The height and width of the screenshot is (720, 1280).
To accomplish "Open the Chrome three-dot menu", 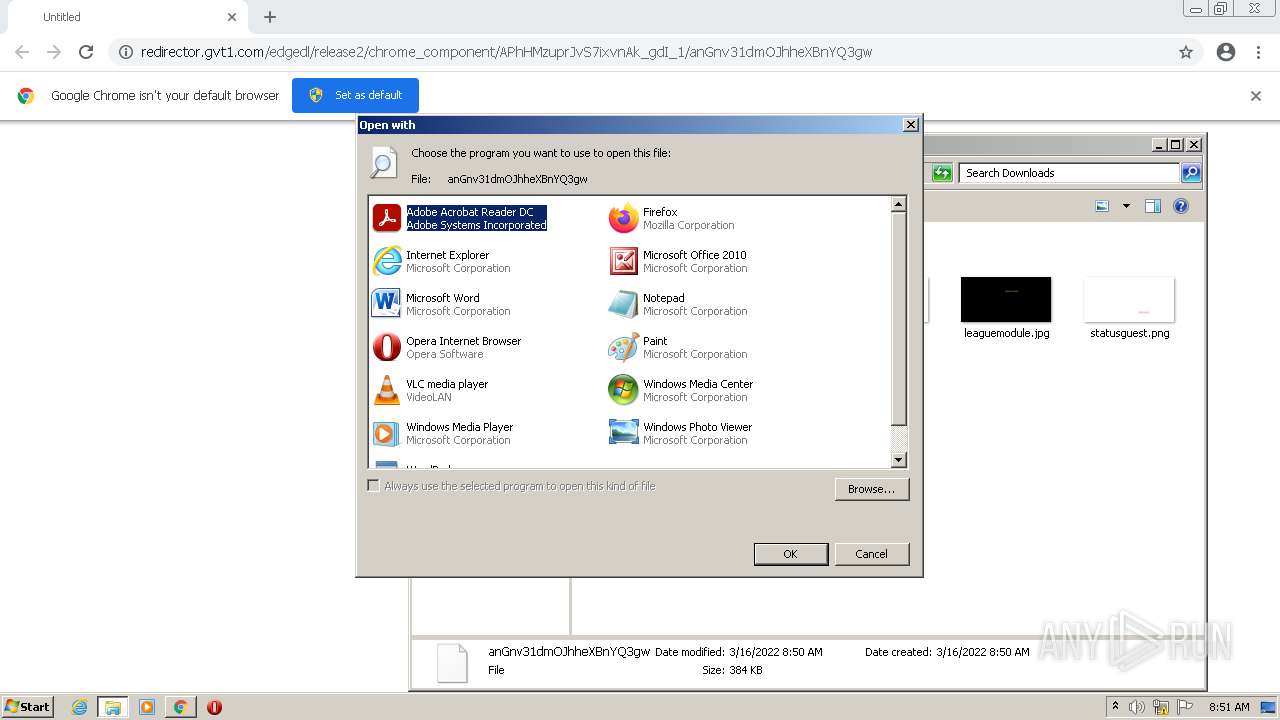I will [x=1258, y=52].
